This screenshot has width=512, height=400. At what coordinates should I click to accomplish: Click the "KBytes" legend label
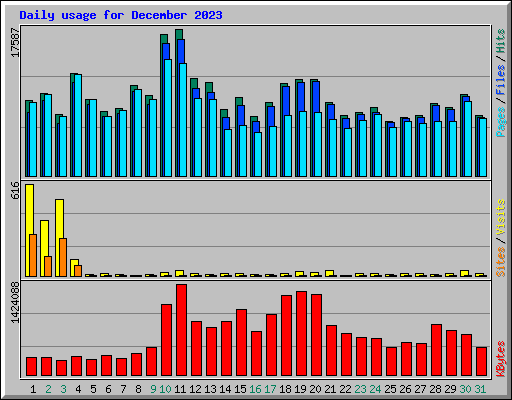coord(501,359)
